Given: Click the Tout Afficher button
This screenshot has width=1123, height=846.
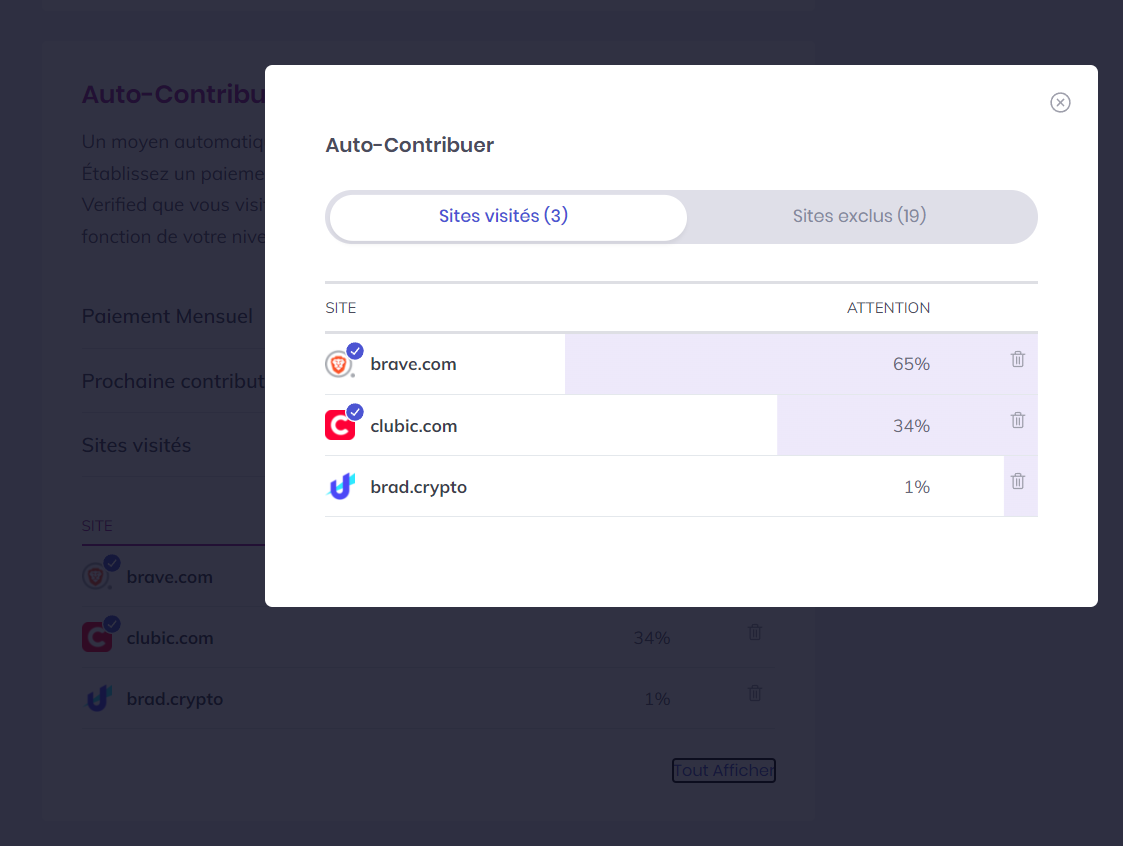Looking at the screenshot, I should tap(724, 771).
